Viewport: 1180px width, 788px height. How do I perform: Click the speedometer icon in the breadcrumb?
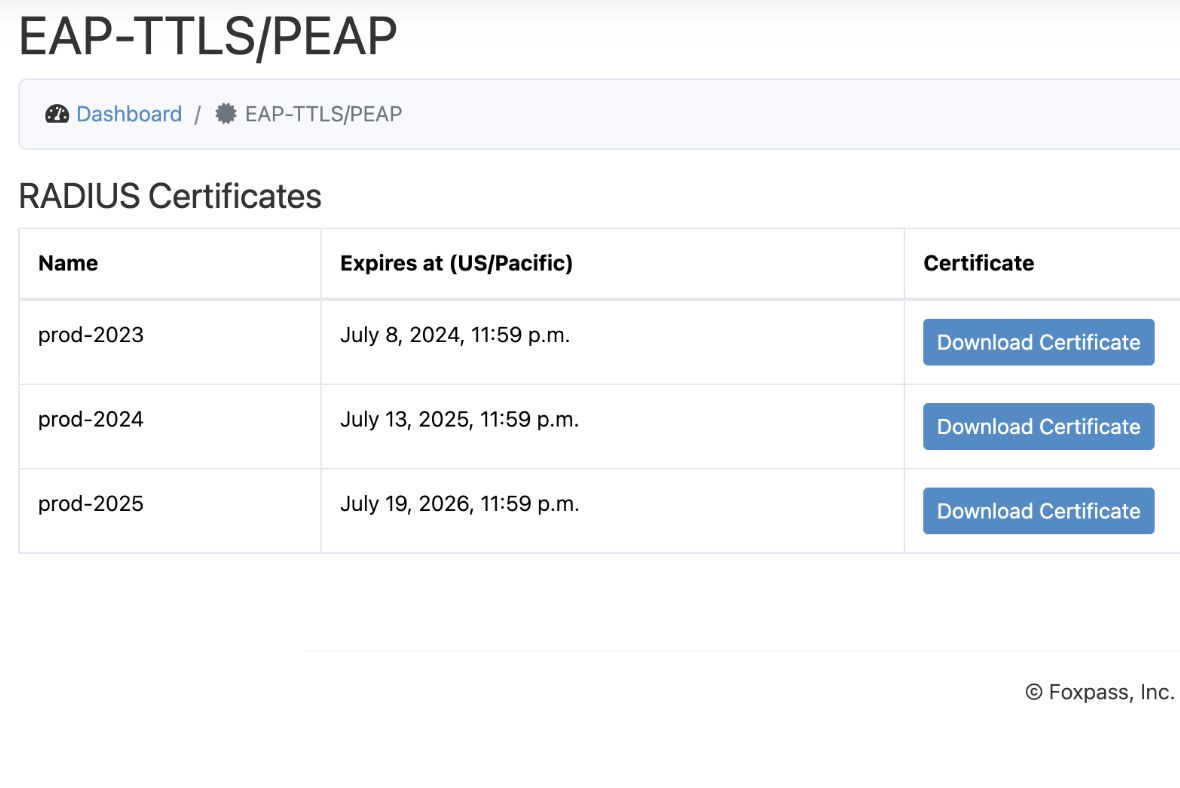(58, 113)
